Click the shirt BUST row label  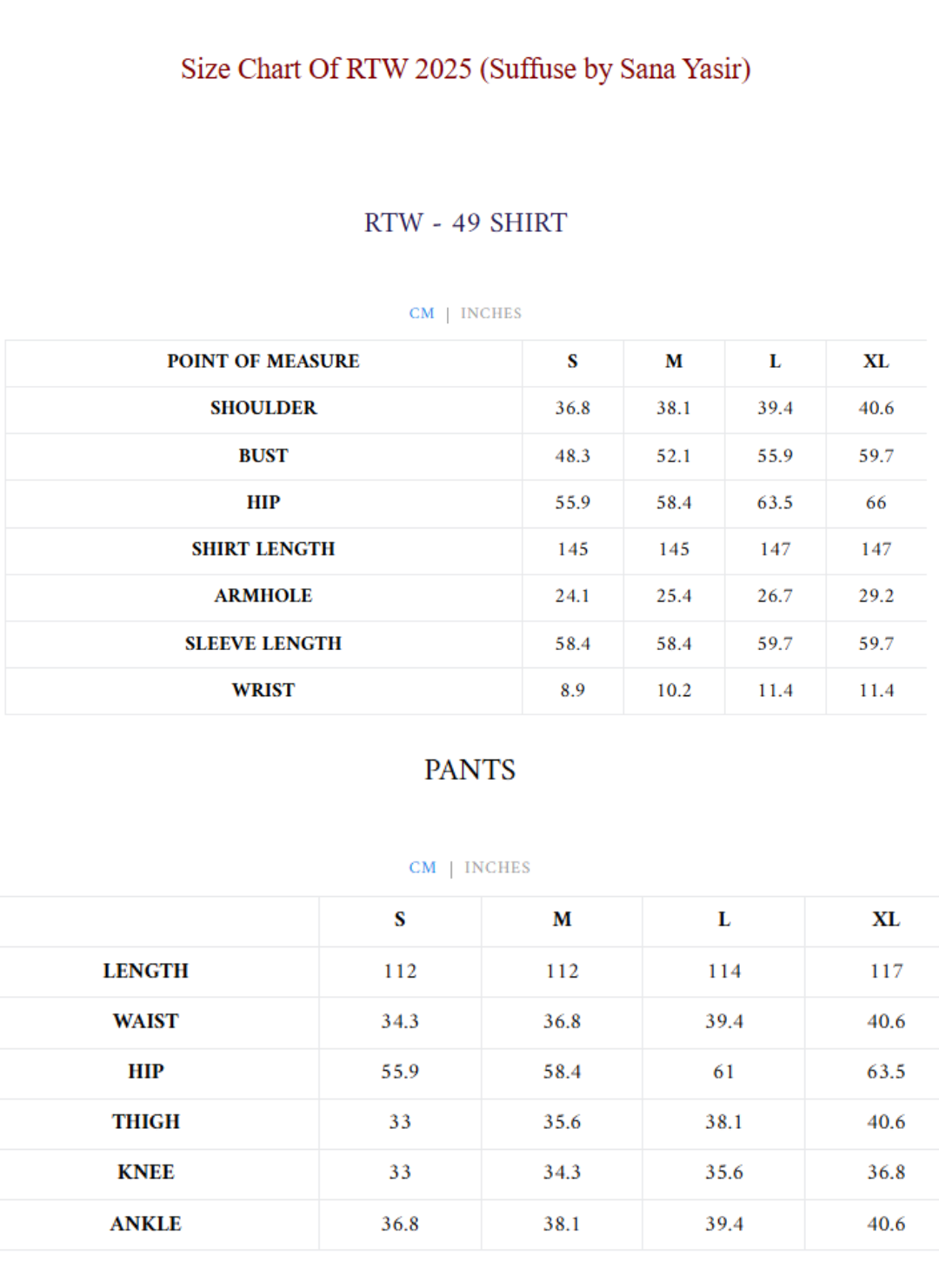click(x=263, y=456)
